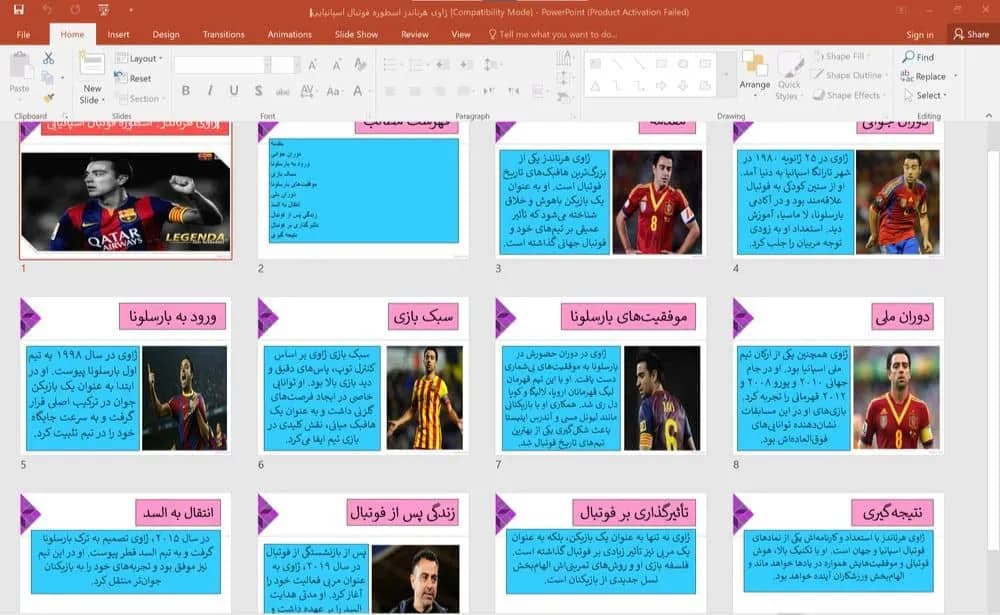The height and width of the screenshot is (615, 1000).
Task: Toggle Text Shadow formatting
Action: (x=258, y=91)
